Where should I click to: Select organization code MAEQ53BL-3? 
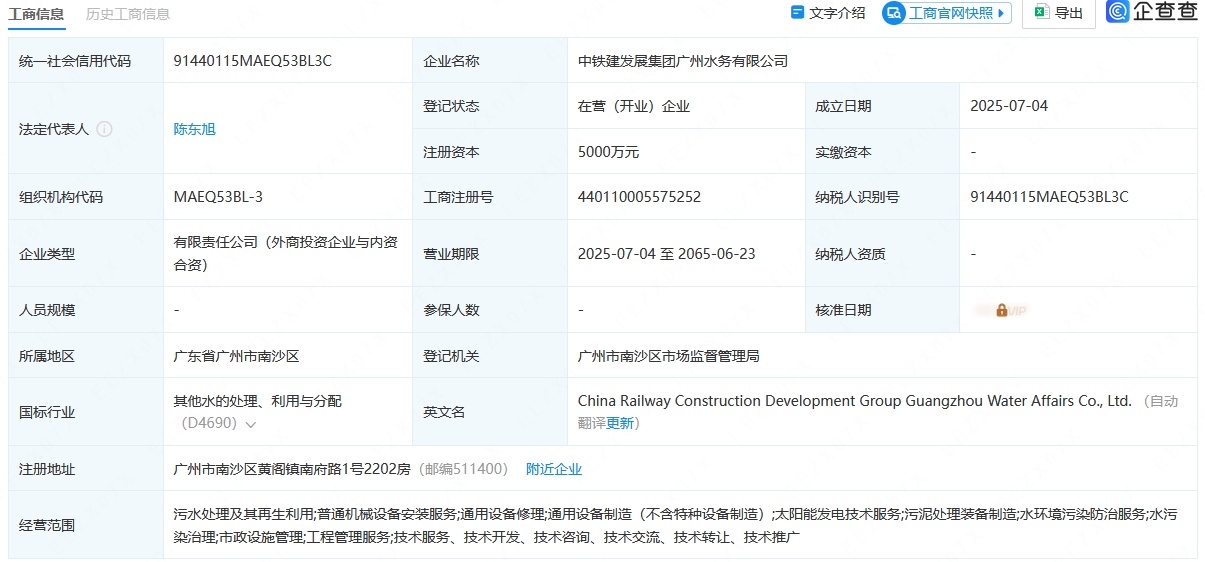(218, 197)
